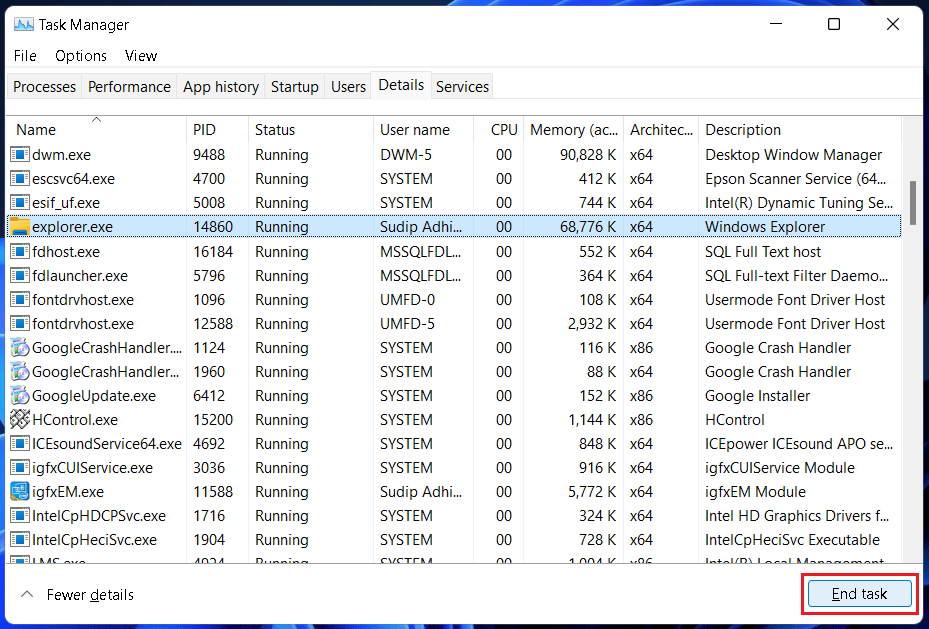Click the End task button
This screenshot has height=629, width=929.
pos(859,594)
